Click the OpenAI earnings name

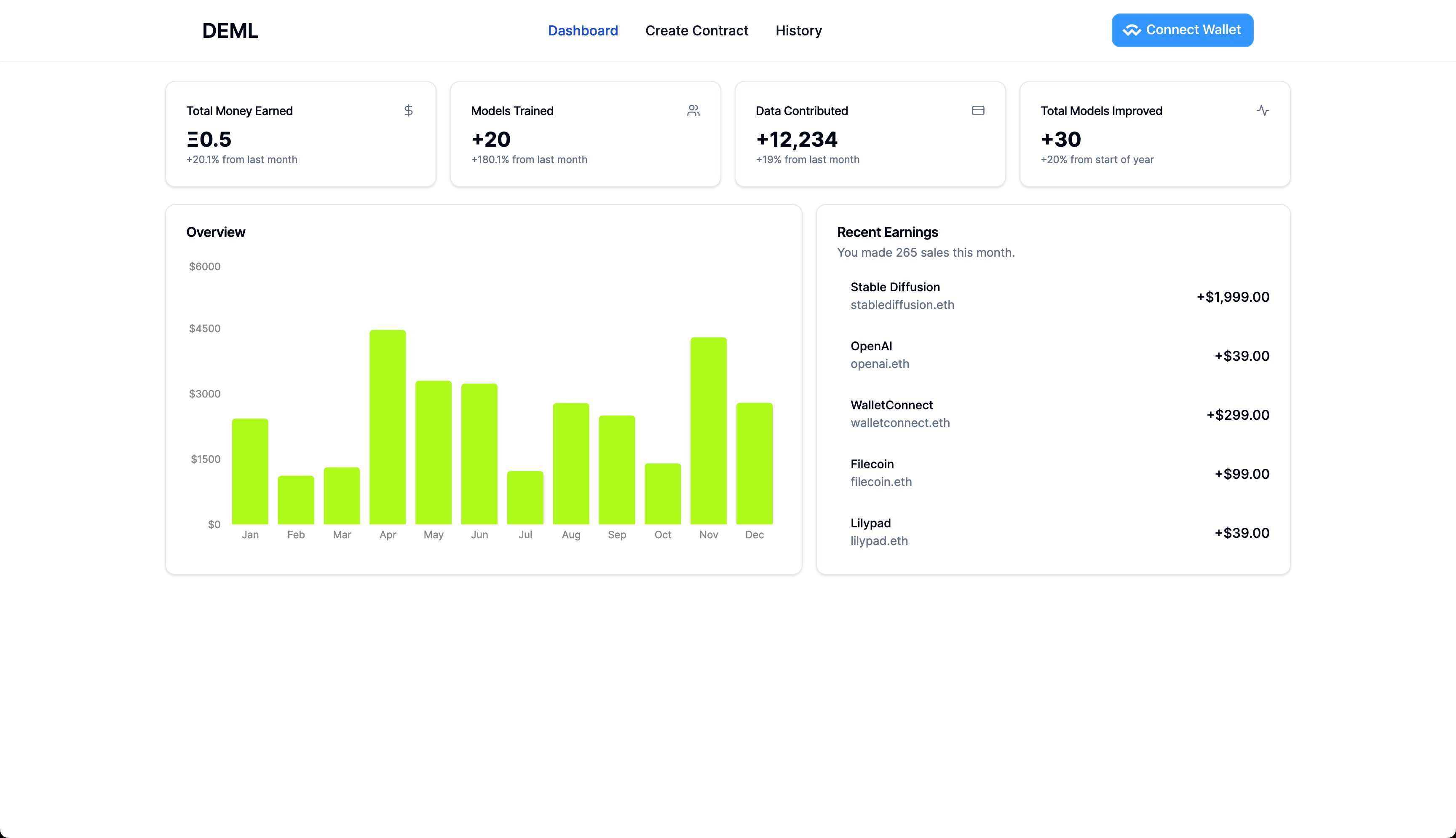click(871, 346)
